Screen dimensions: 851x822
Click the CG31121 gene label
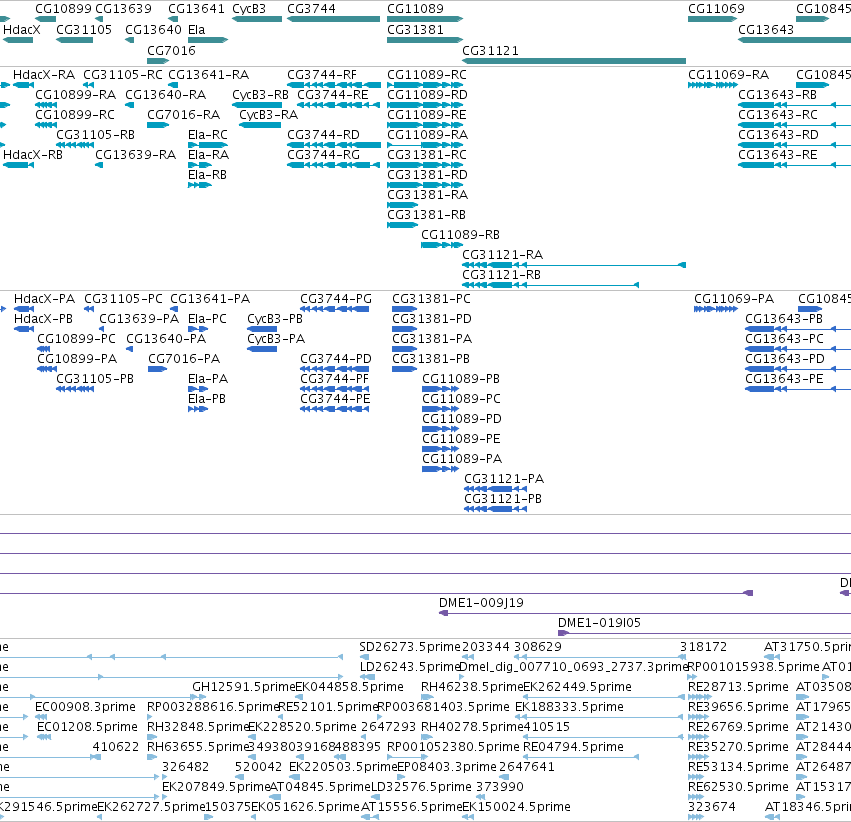pos(490,50)
